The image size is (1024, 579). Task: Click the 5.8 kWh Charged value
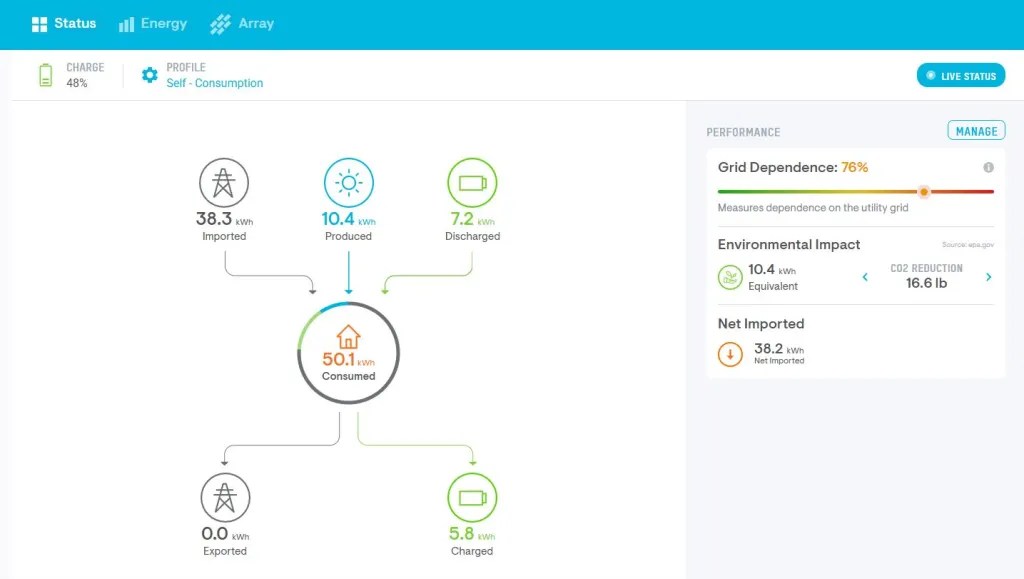472,534
